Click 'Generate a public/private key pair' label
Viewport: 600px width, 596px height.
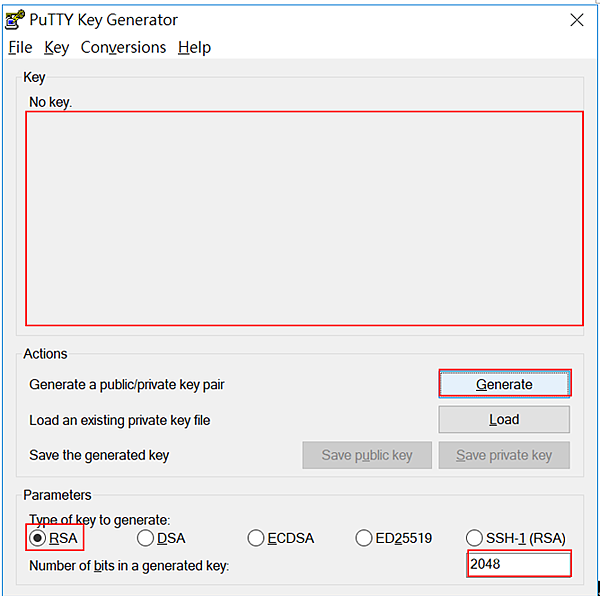point(127,384)
